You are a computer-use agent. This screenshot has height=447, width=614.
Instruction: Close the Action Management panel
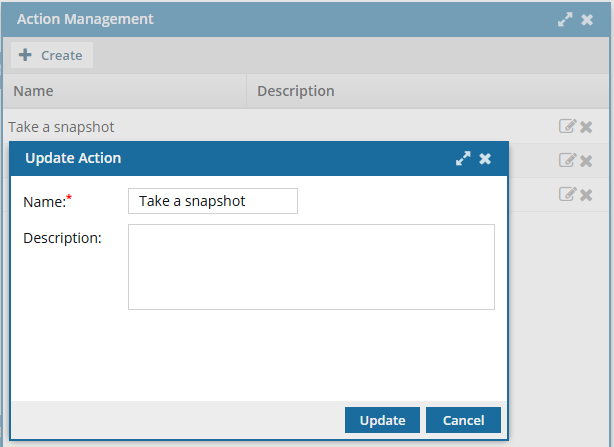coord(589,19)
